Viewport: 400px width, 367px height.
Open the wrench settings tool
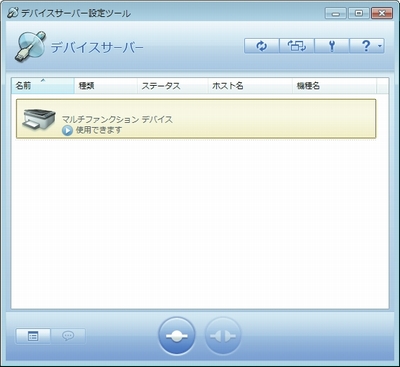pos(332,46)
